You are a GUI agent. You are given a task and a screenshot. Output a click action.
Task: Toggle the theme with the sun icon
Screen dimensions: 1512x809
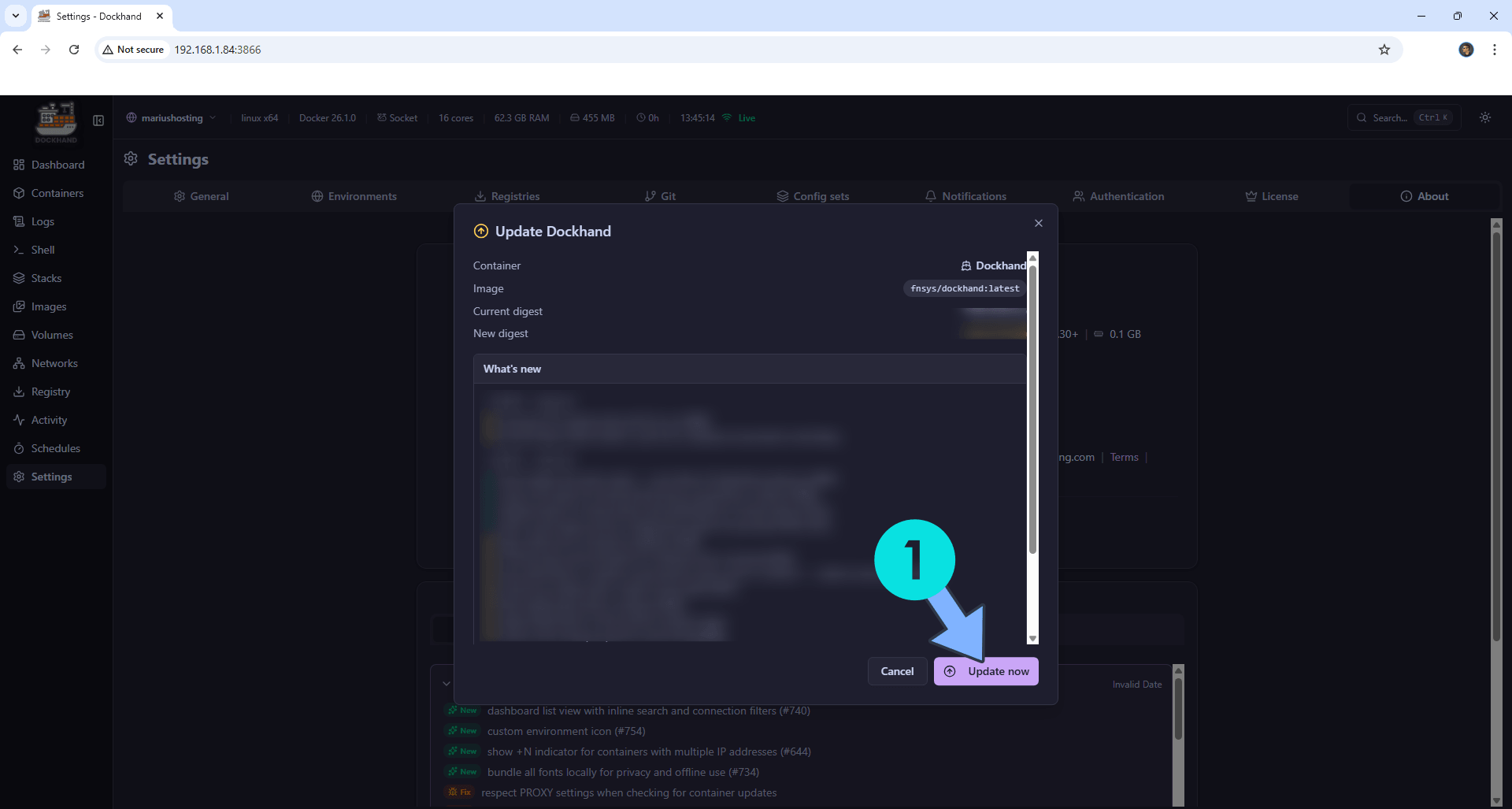[1485, 117]
